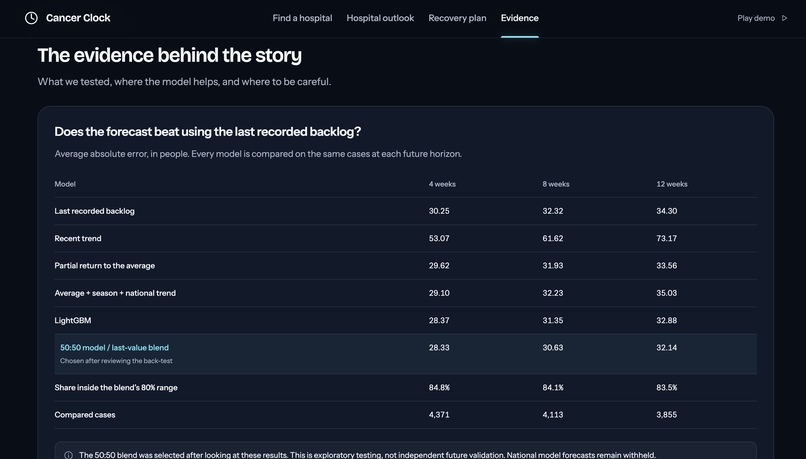
Task: Open the Find a hospital tab
Action: 302,18
